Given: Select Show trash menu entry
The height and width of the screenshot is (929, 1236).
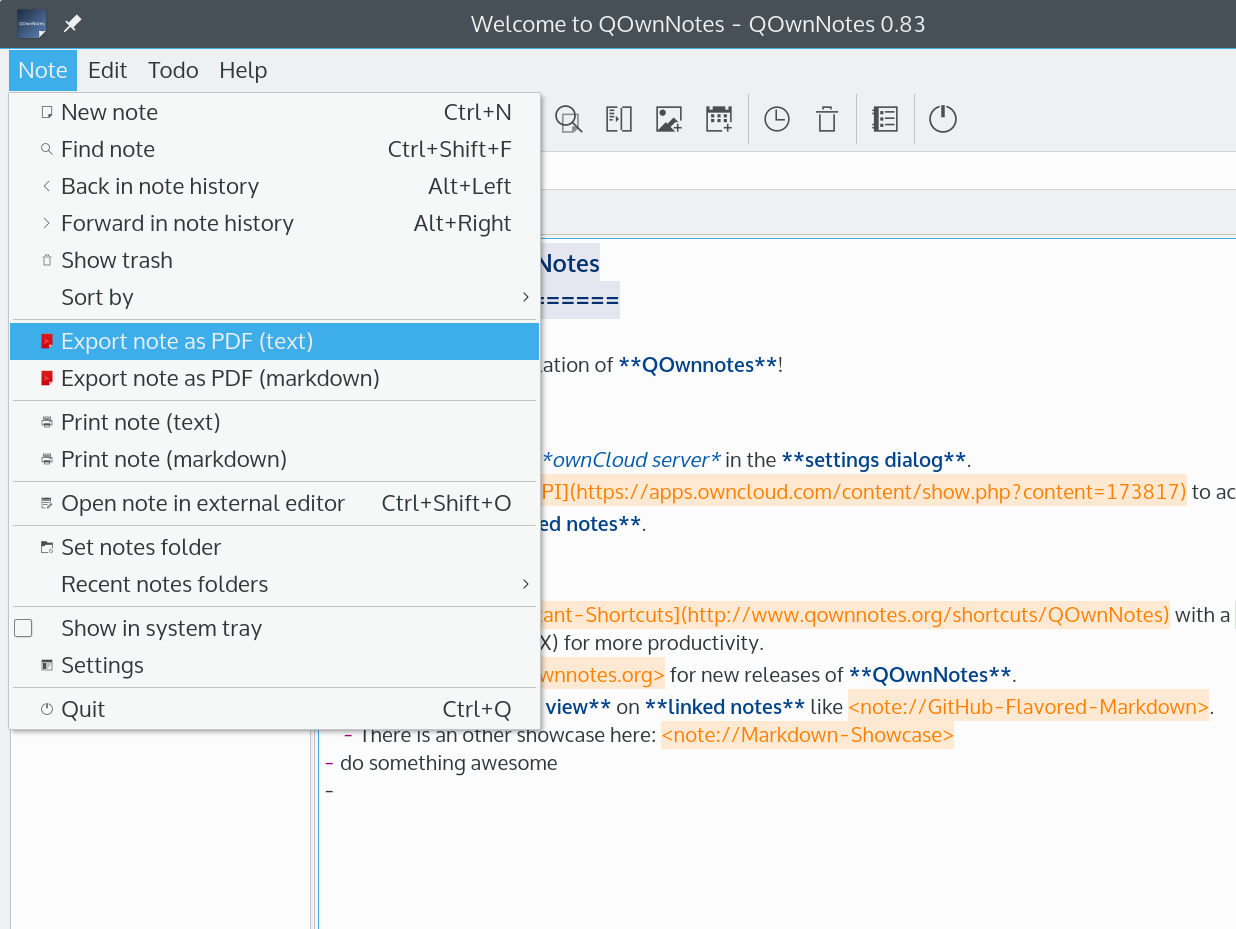Looking at the screenshot, I should 274,260.
